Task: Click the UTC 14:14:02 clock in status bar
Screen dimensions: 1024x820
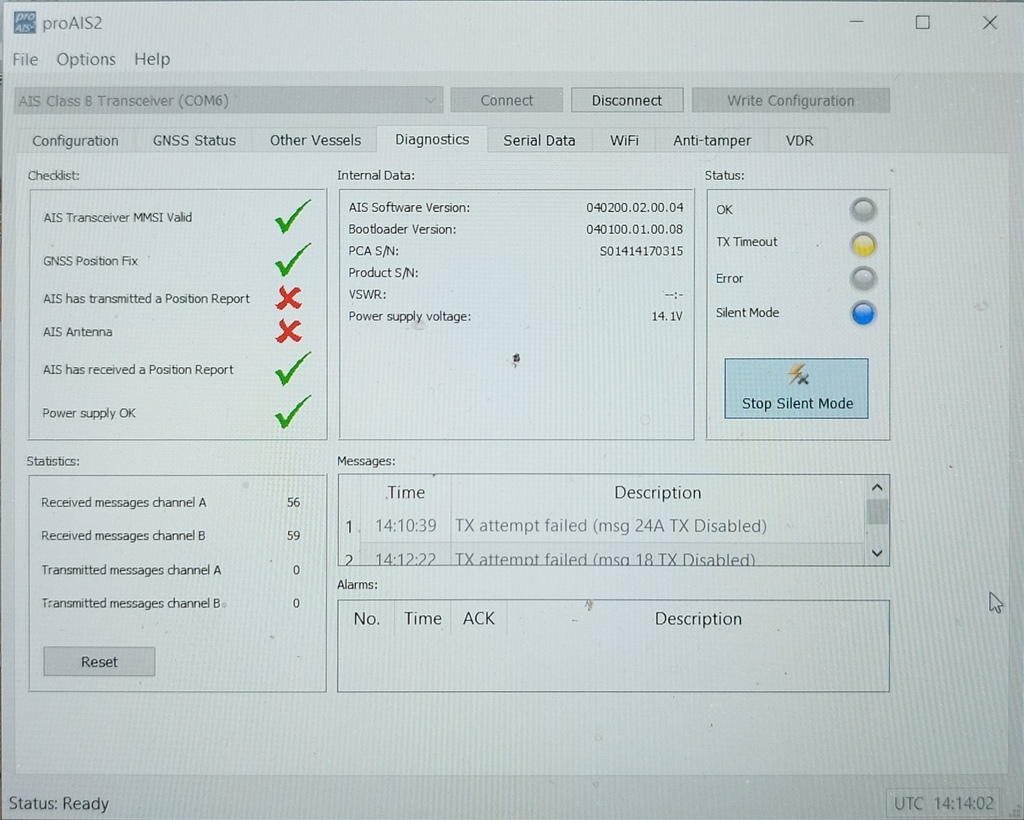Action: 944,803
